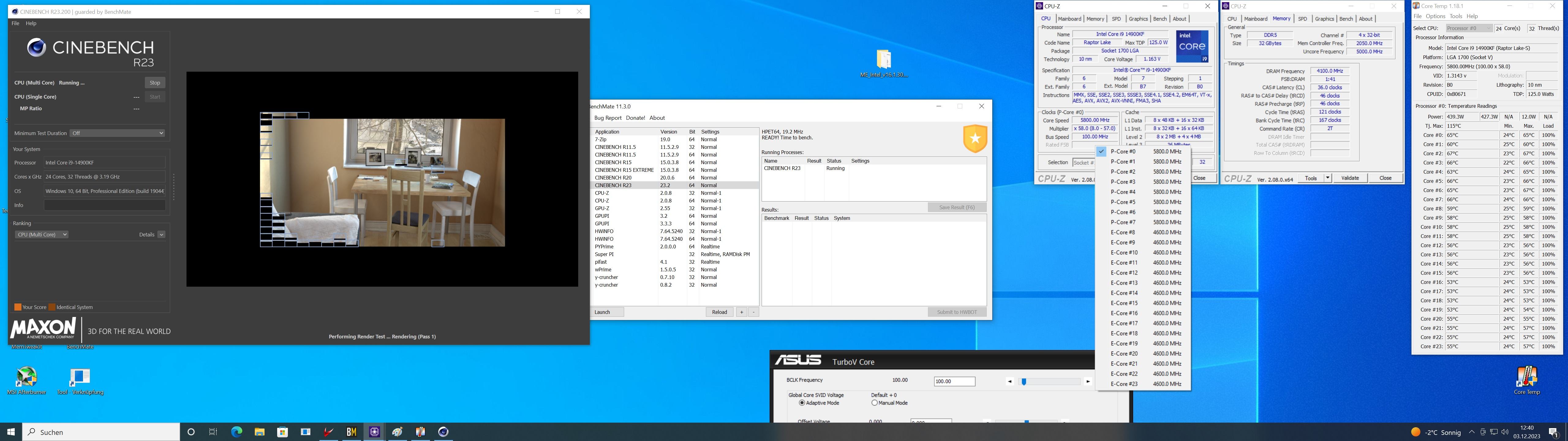This screenshot has width=1568, height=441.
Task: Click the volume icon in system tray
Action: pyautogui.click(x=1505, y=432)
